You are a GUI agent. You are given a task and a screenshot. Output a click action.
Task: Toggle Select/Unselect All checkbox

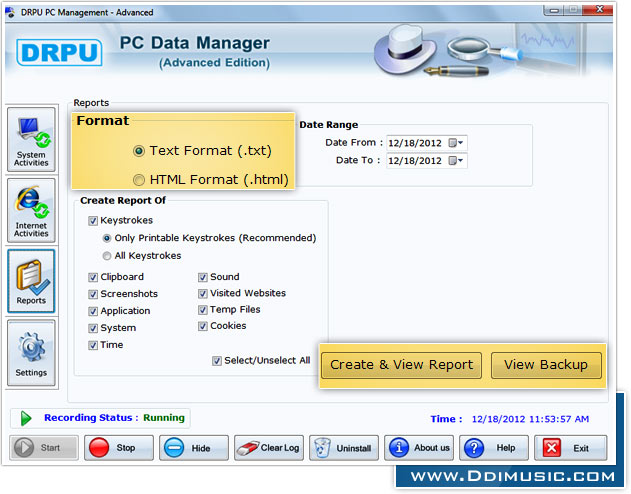[217, 361]
